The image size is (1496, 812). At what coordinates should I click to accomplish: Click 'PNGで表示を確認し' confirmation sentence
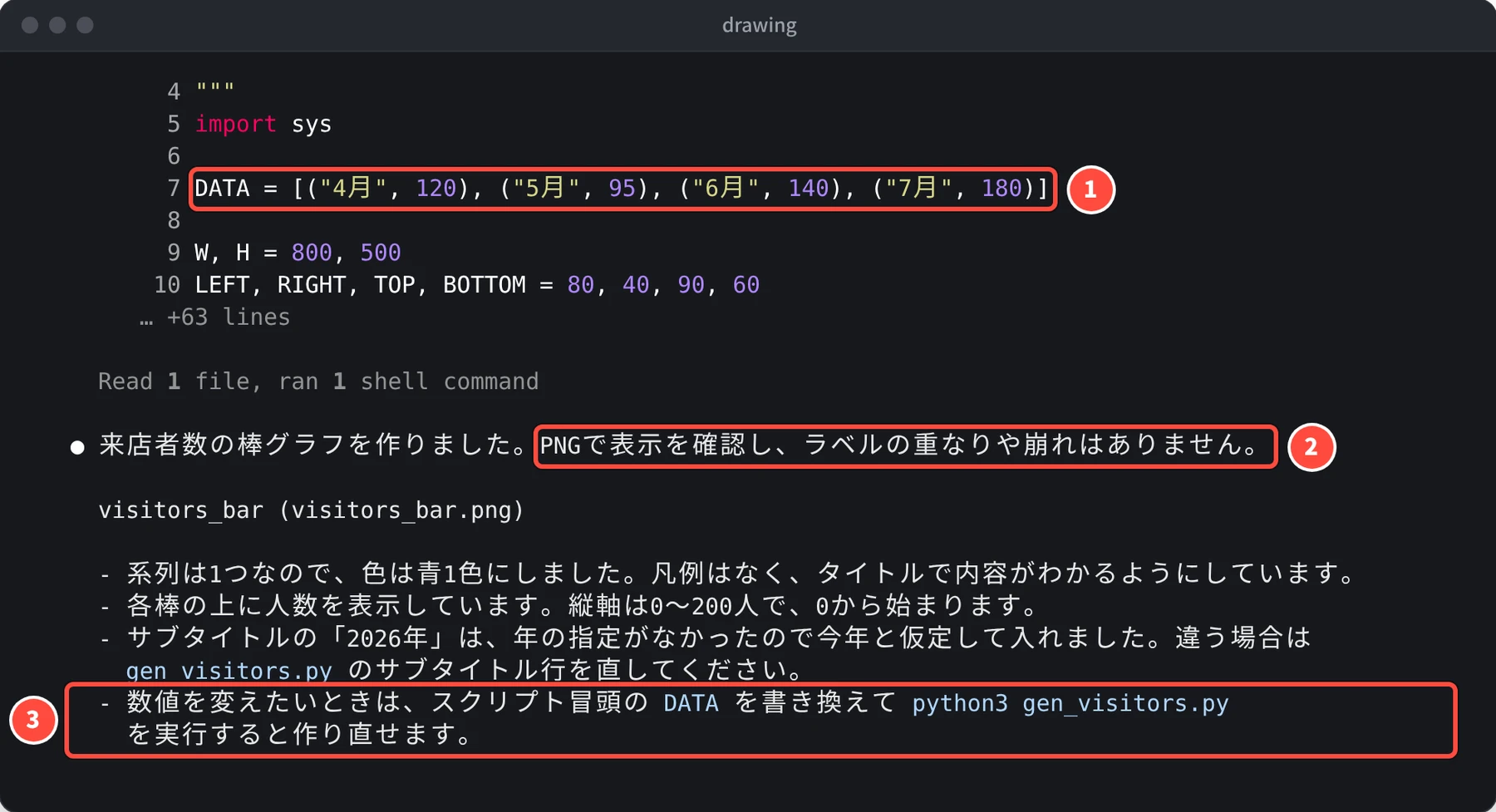pyautogui.click(x=902, y=445)
